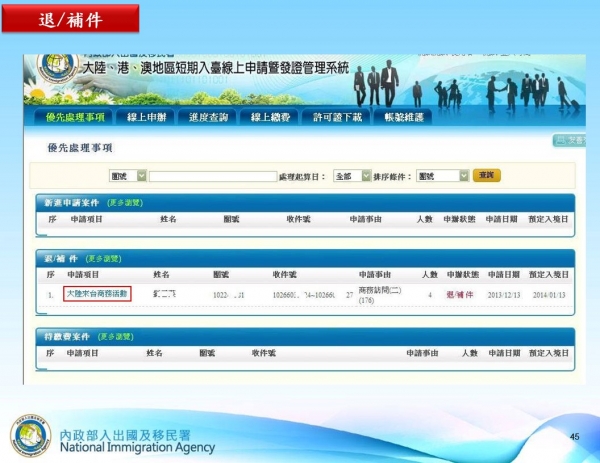Click 更多瀏覽 link beside 退/補件
Viewport: 600px width, 463px height.
point(103,258)
